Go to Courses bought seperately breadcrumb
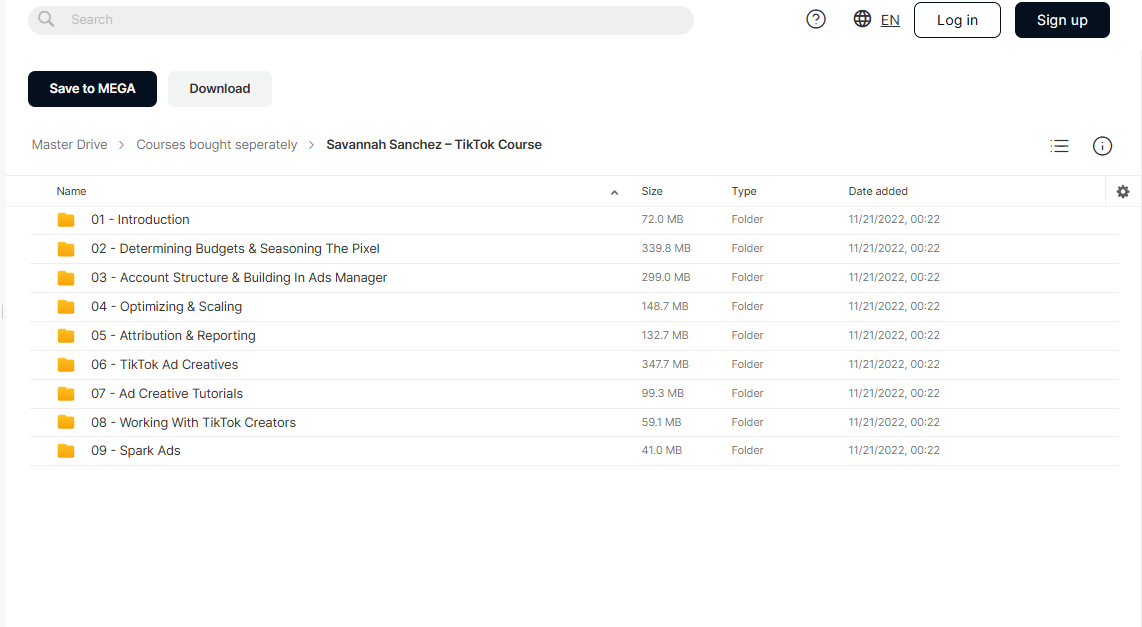 (216, 145)
